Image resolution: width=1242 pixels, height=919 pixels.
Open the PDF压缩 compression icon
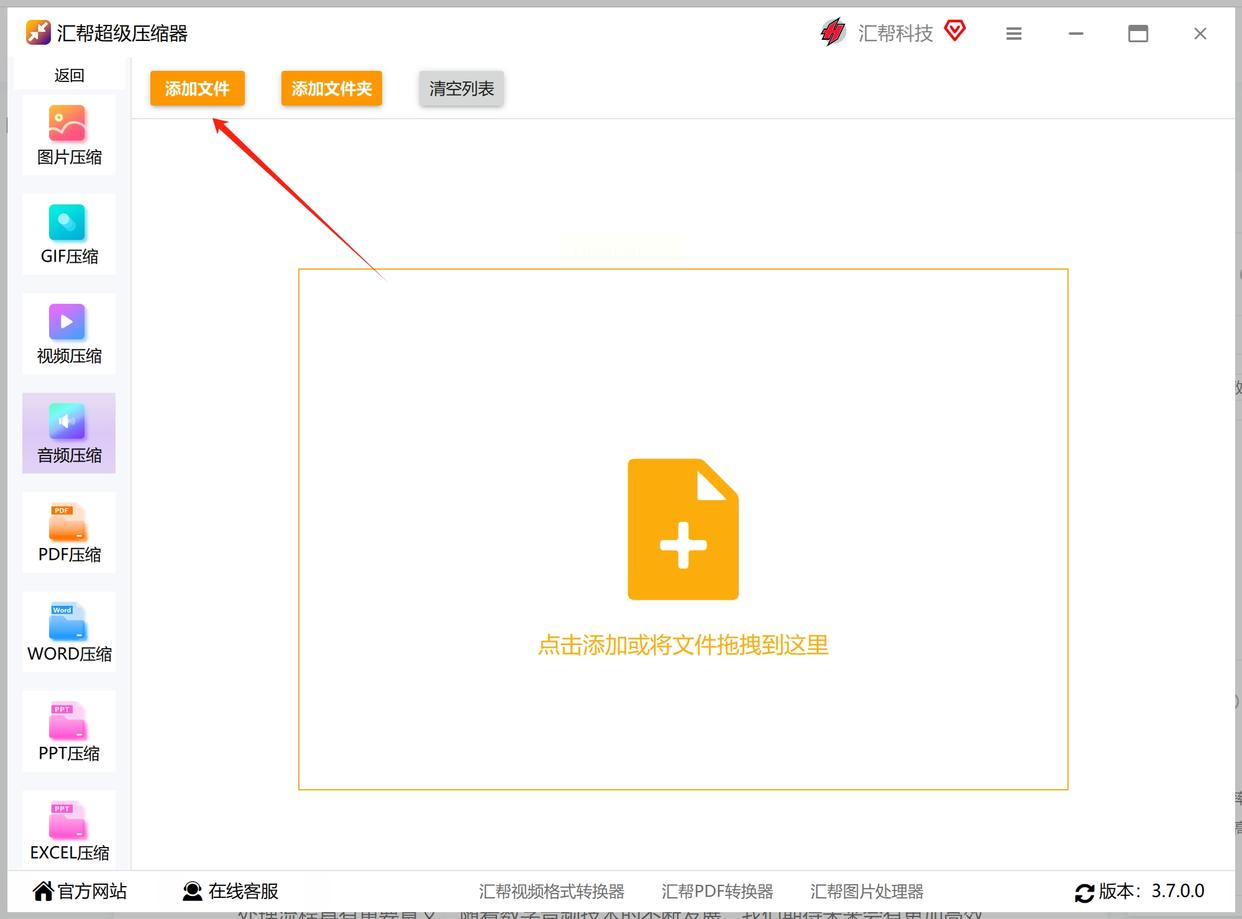(x=68, y=522)
